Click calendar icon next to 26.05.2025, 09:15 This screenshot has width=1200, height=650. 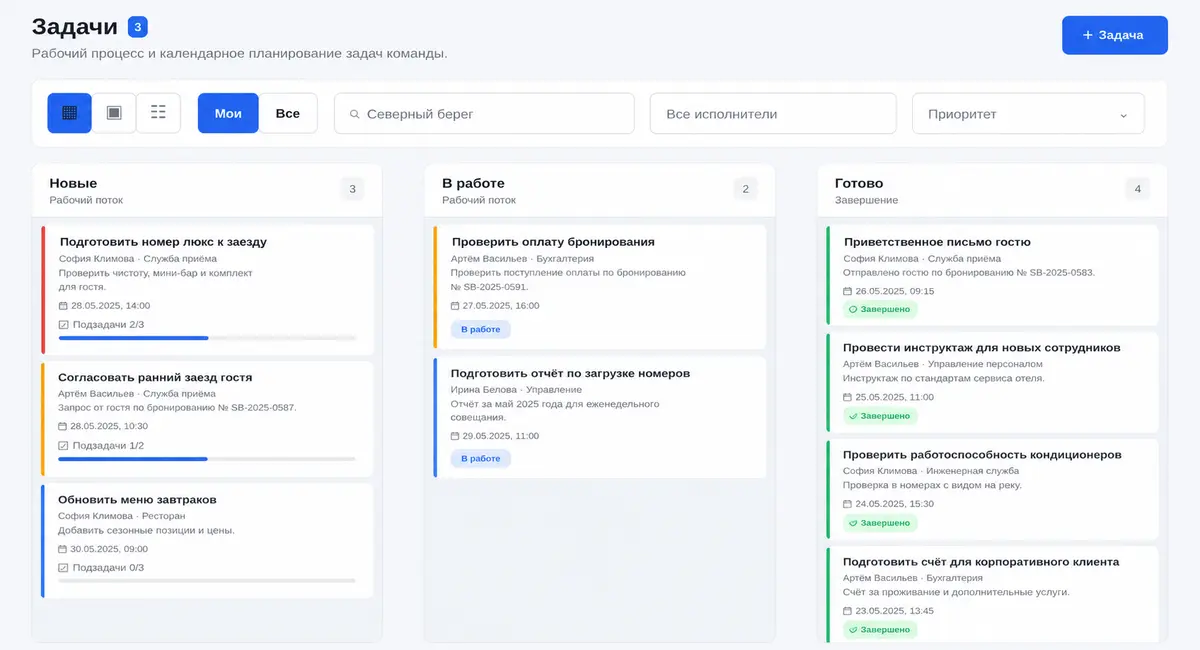(x=848, y=291)
